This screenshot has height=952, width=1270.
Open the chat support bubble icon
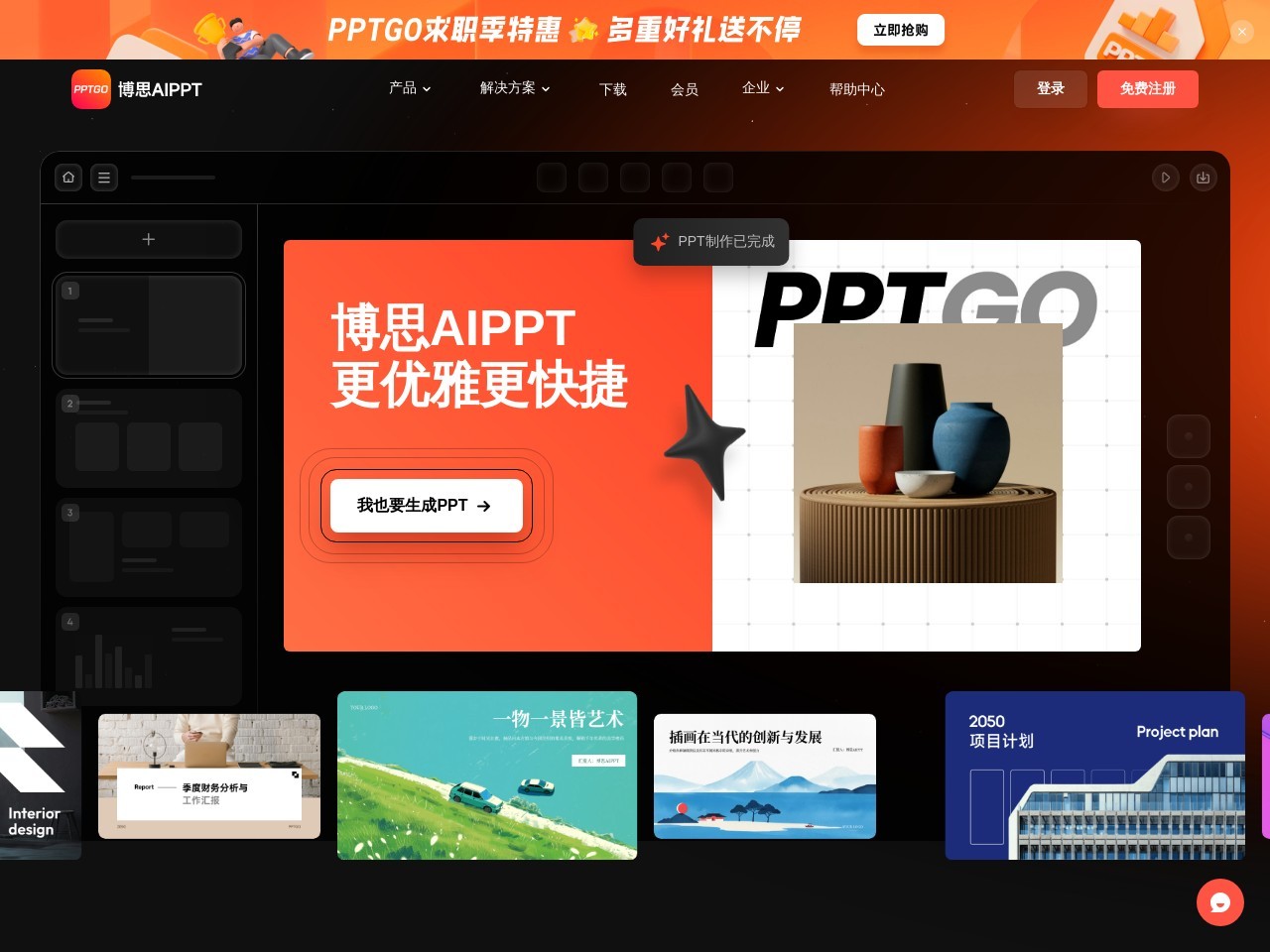coord(1220,902)
